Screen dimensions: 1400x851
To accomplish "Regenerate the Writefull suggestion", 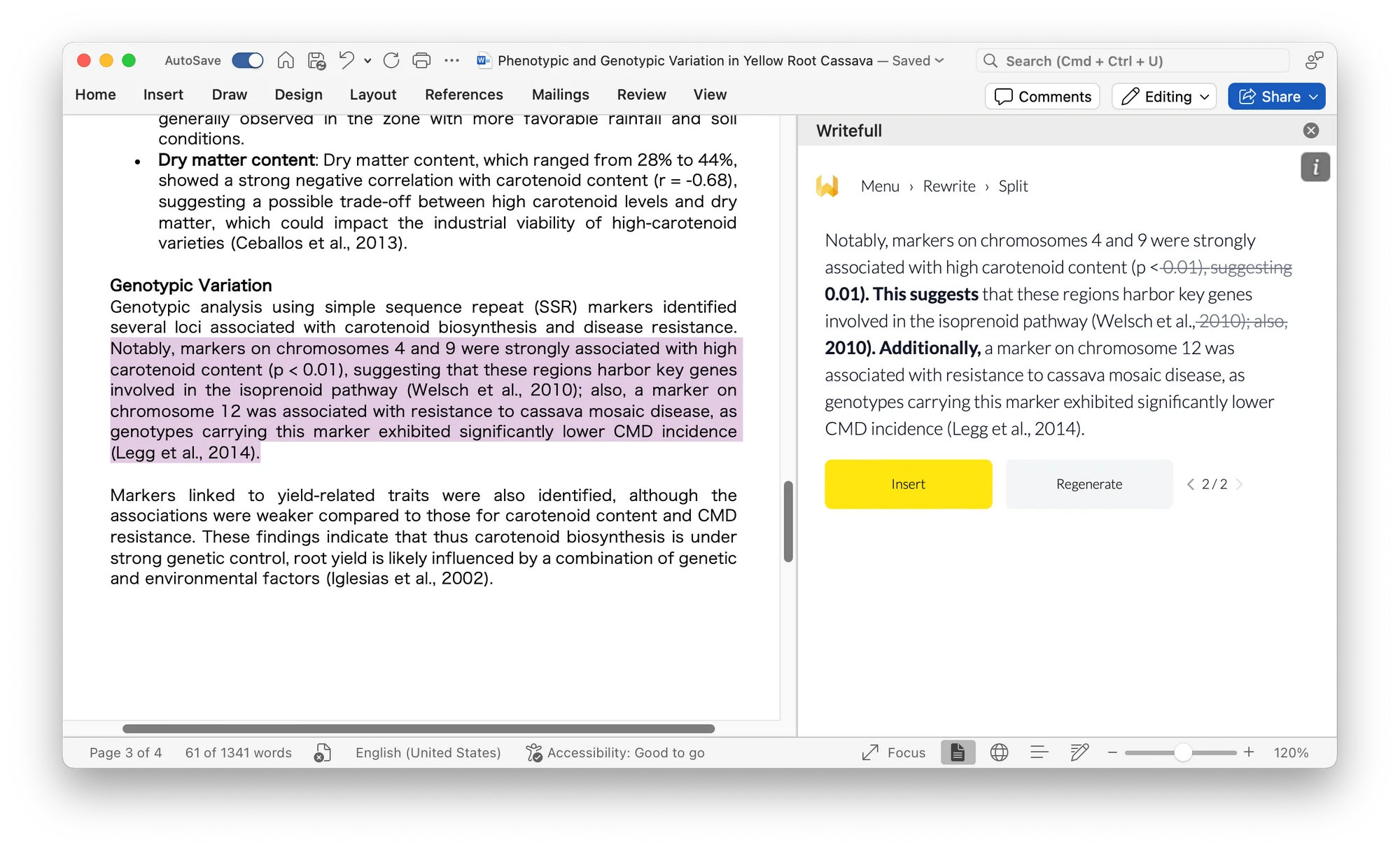I will [x=1089, y=484].
